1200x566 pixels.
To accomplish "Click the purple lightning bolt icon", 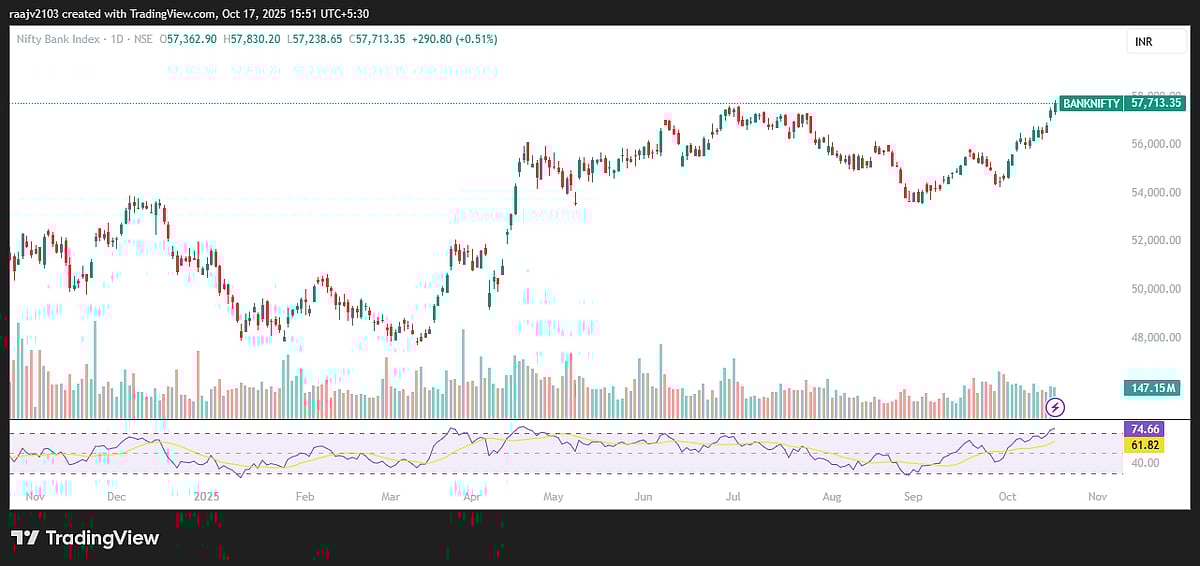I will pos(1056,407).
